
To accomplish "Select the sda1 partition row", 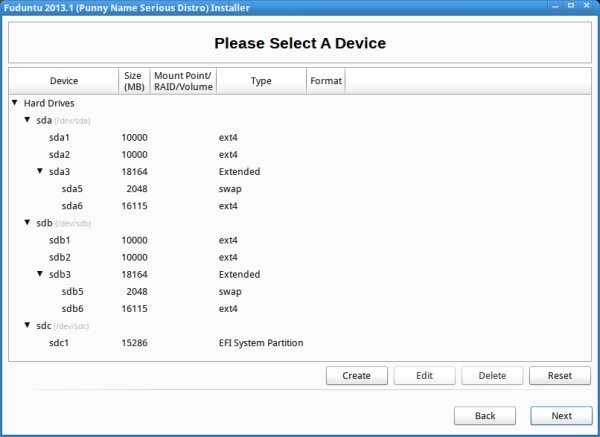I will tap(300, 137).
